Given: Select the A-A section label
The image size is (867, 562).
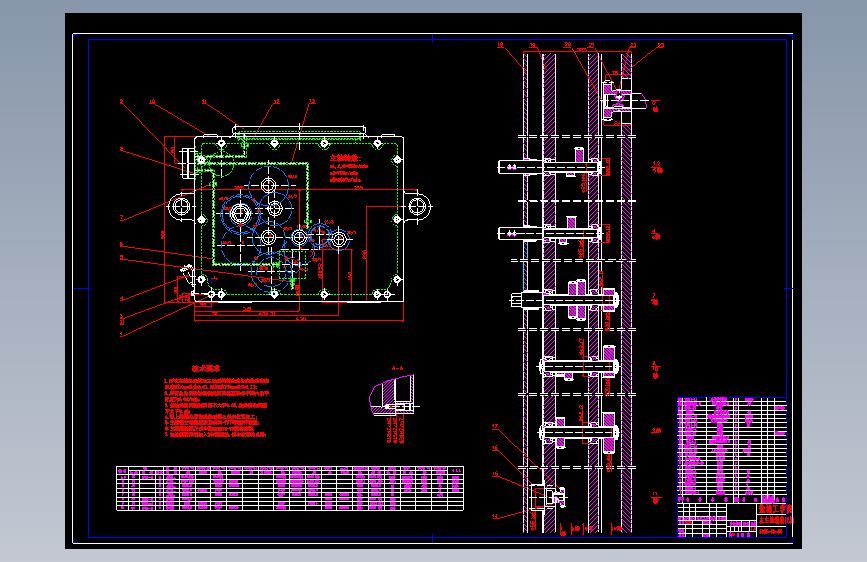Looking at the screenshot, I should tap(398, 368).
